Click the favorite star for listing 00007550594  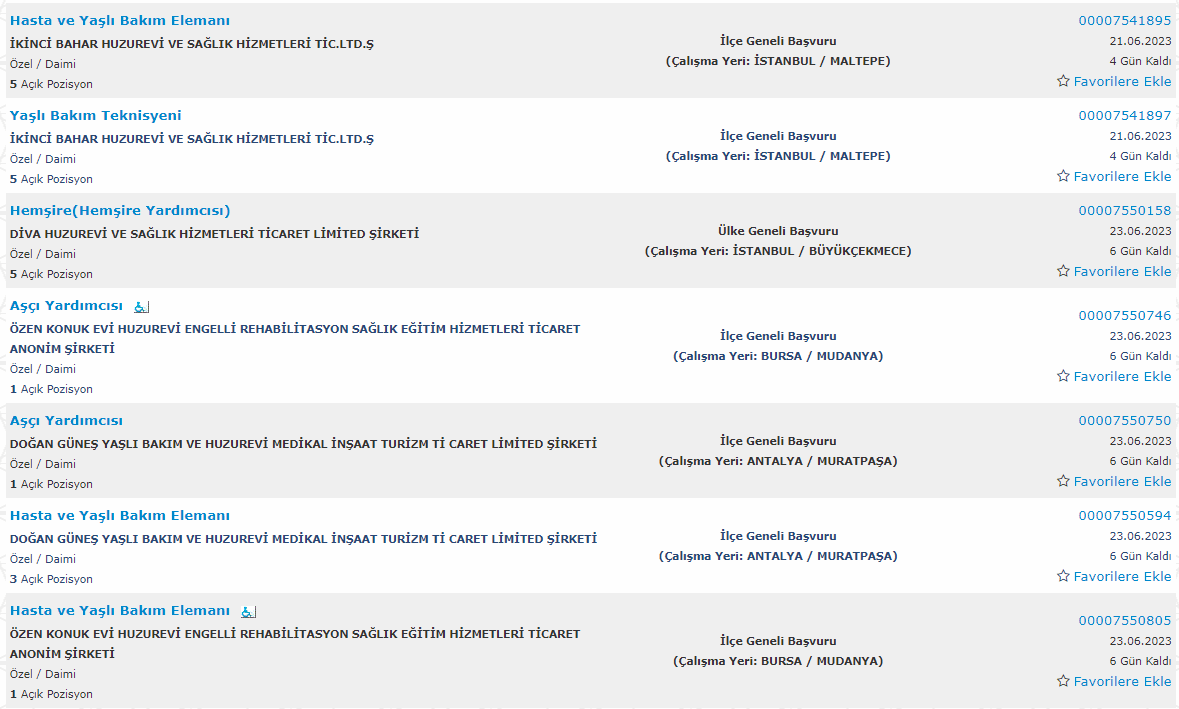coord(1063,576)
